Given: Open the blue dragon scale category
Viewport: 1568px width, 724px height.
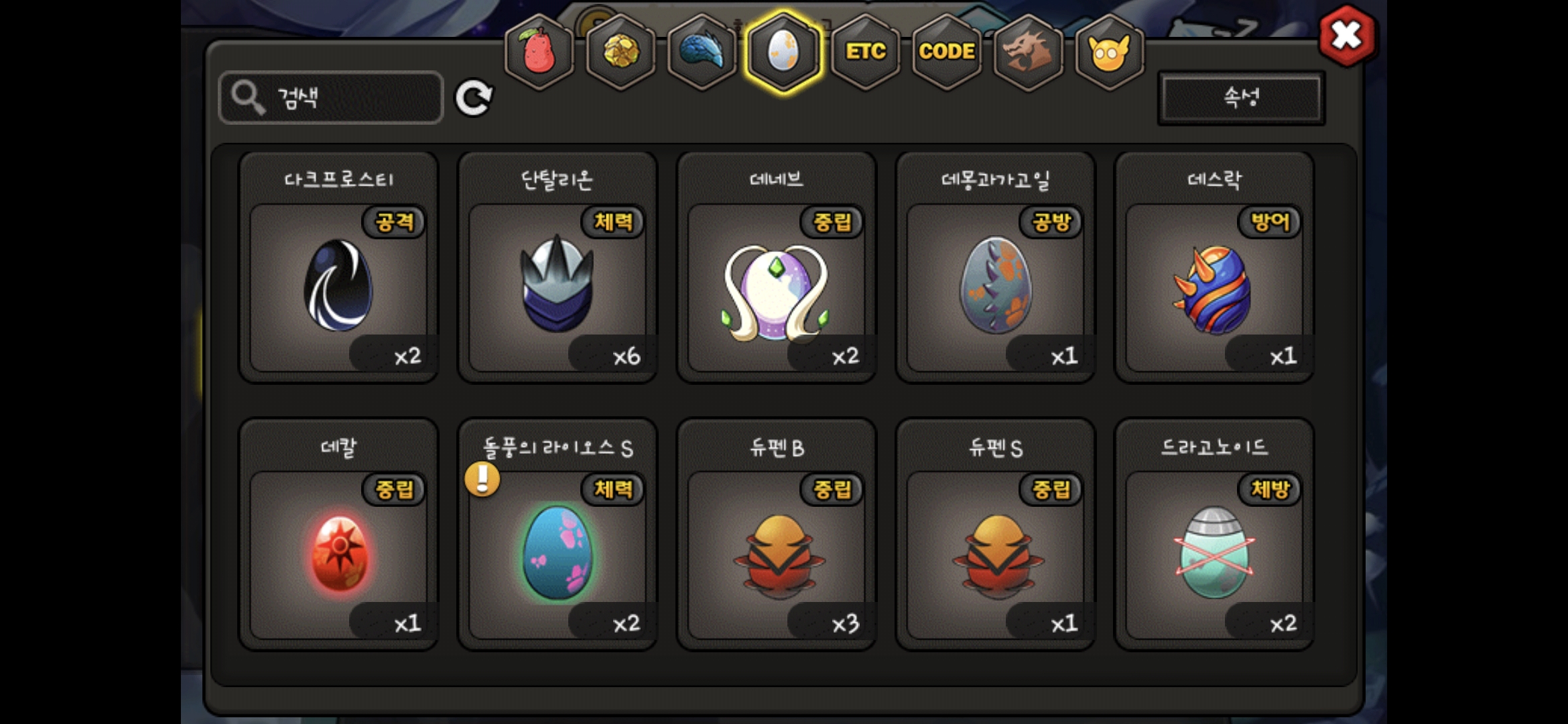Looking at the screenshot, I should [702, 52].
